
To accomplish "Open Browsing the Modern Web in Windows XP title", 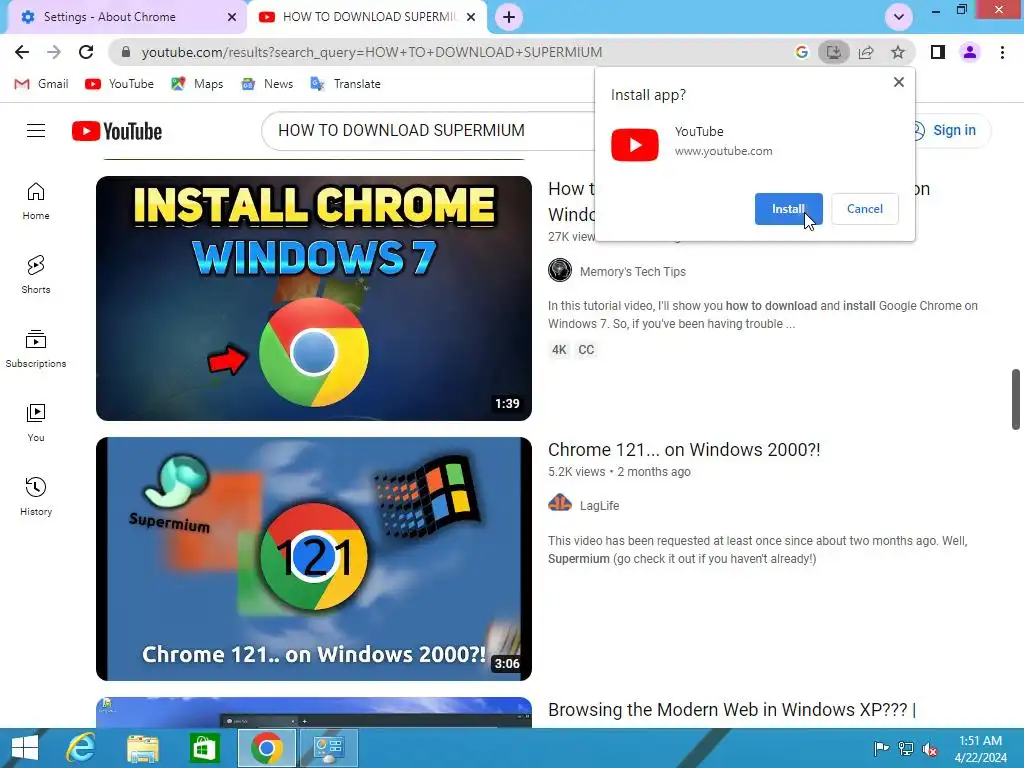I will click(x=731, y=710).
